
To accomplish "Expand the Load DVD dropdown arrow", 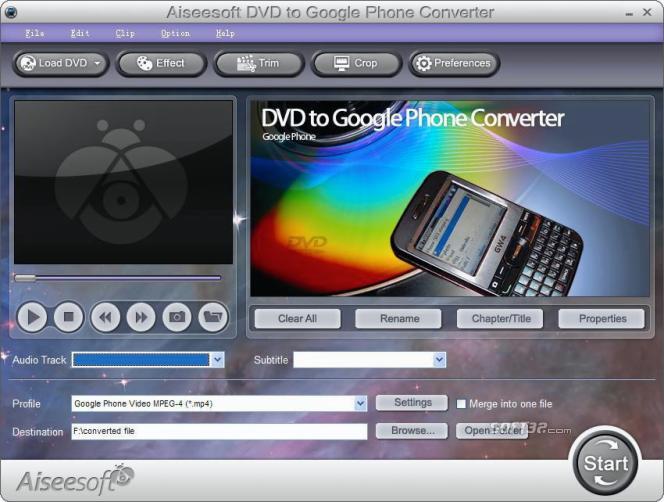I will point(97,64).
